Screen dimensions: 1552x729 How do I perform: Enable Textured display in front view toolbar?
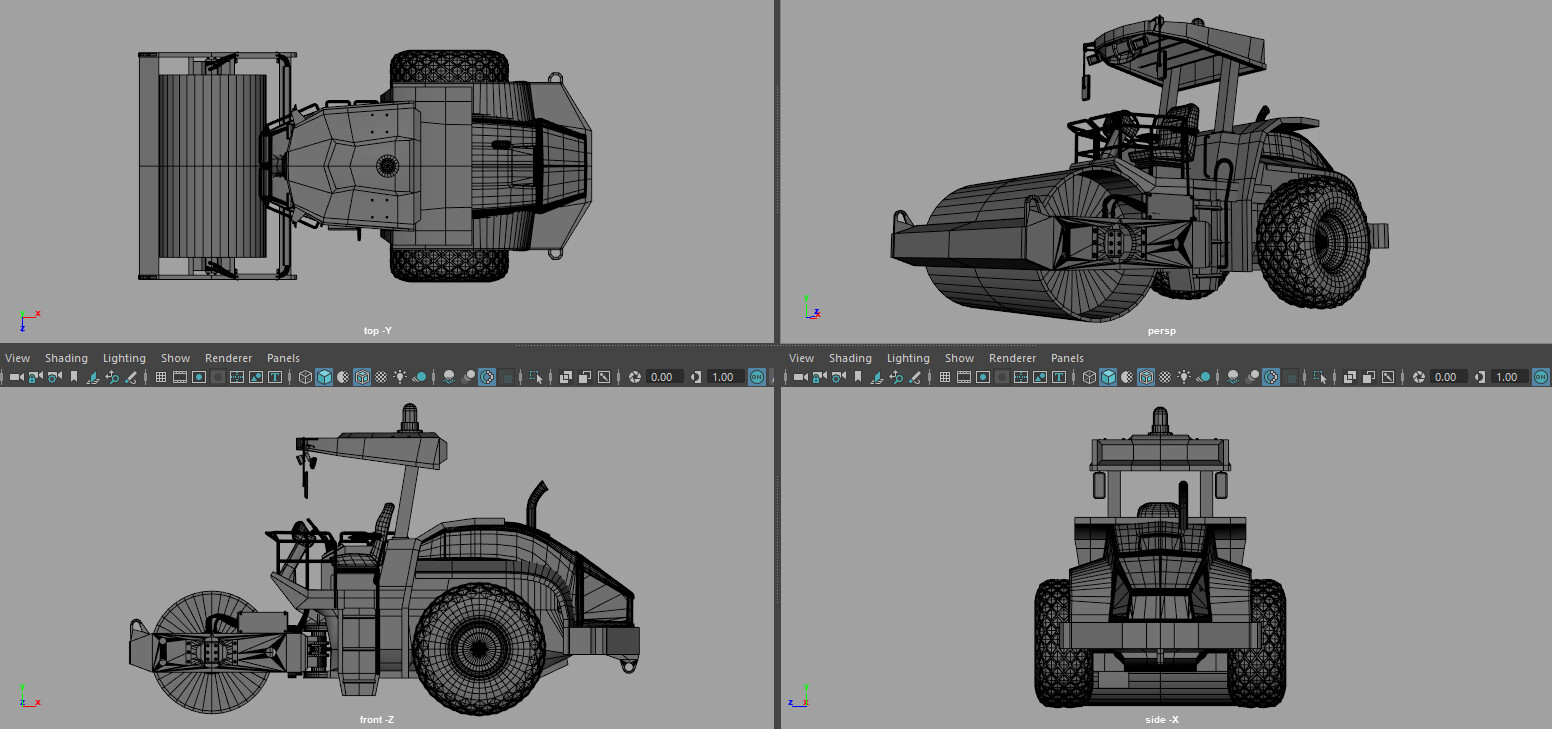coord(381,377)
